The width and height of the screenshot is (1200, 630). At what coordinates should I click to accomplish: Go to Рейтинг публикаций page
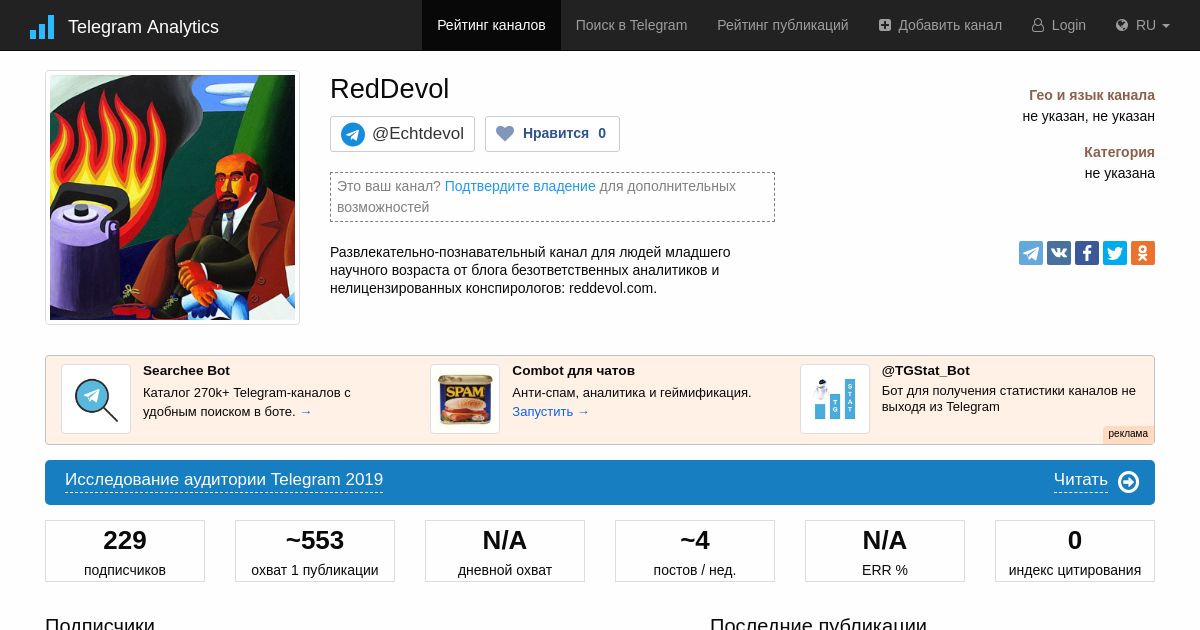point(782,25)
